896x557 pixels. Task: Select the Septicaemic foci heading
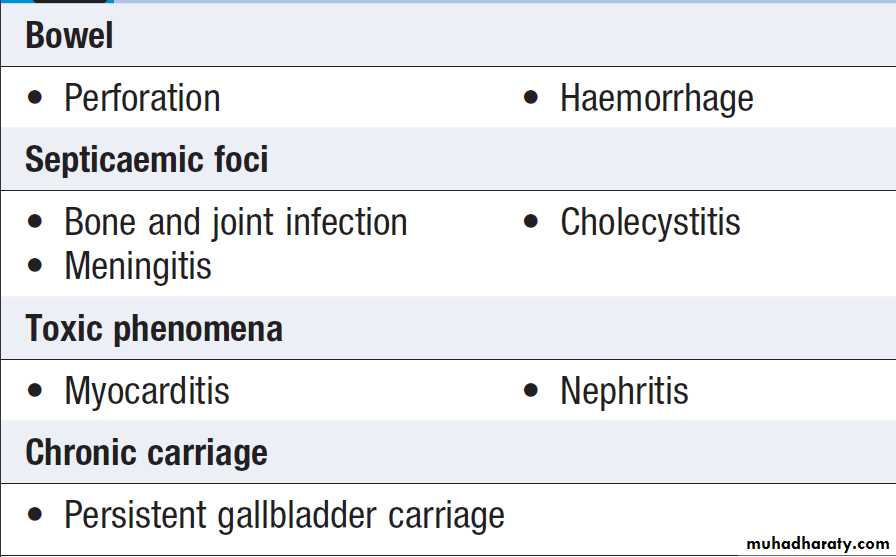pyautogui.click(x=146, y=160)
